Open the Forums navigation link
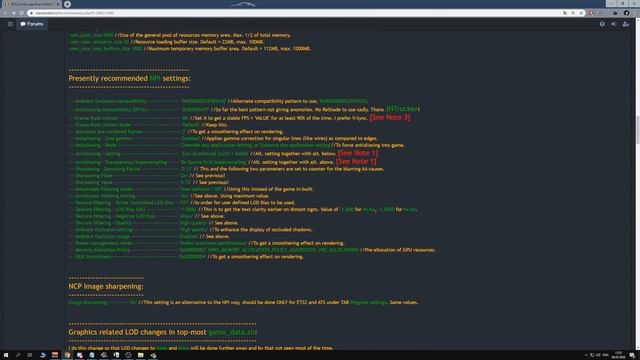This screenshot has height=360, width=640. [32, 24]
